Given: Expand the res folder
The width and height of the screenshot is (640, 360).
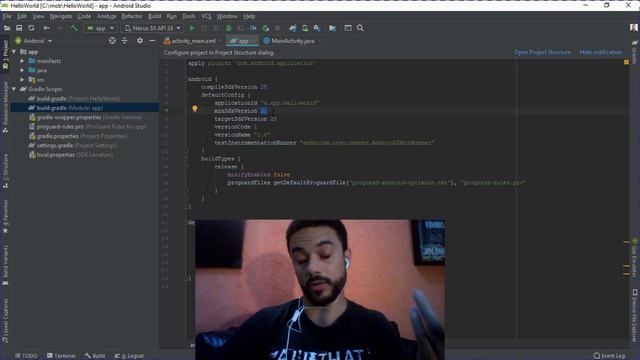Looking at the screenshot, I should (22, 80).
